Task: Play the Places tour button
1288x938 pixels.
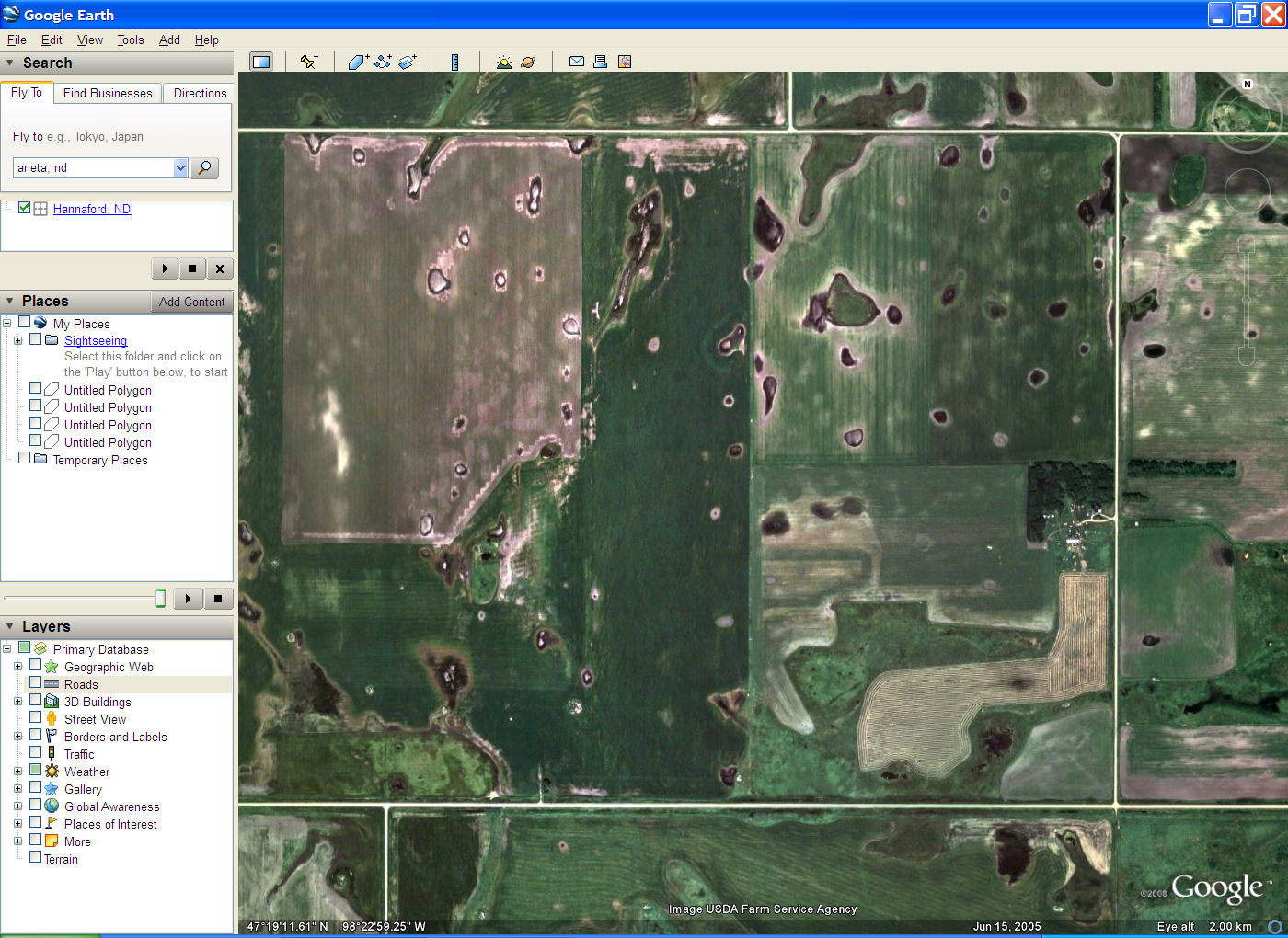Action: coord(188,599)
